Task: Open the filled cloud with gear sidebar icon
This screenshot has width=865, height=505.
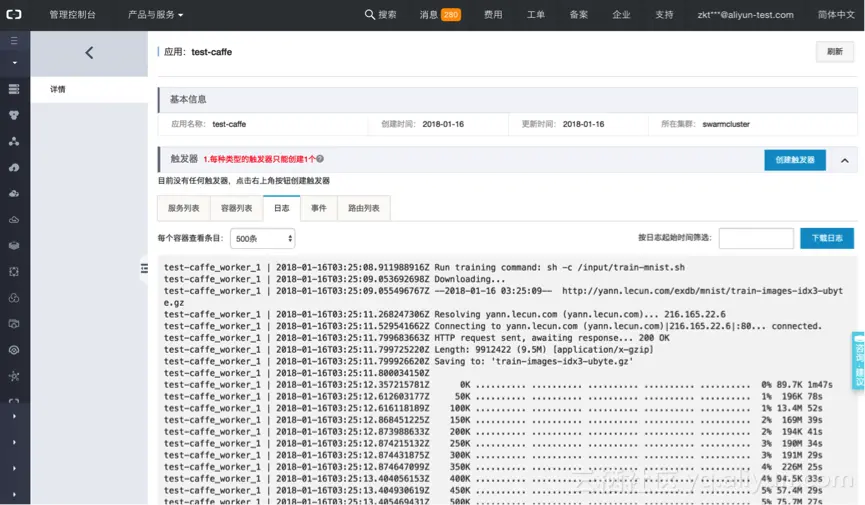Action: (14, 194)
